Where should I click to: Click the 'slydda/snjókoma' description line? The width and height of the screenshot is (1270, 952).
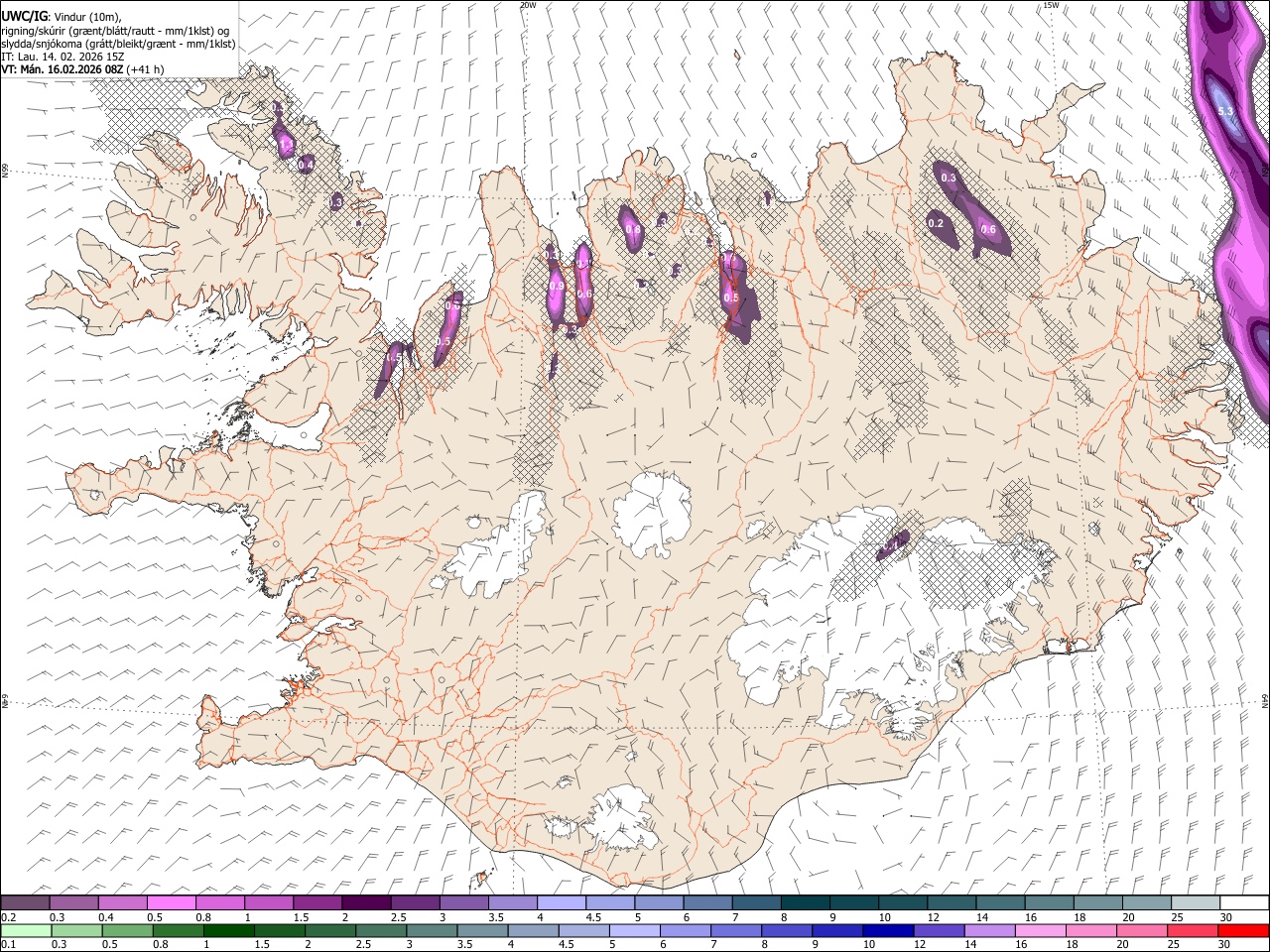coord(118,44)
